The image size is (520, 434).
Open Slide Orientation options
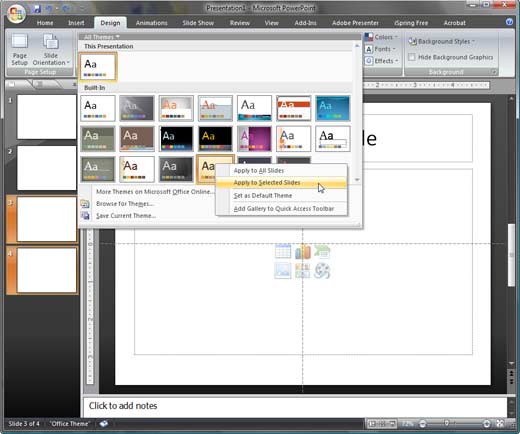51,50
